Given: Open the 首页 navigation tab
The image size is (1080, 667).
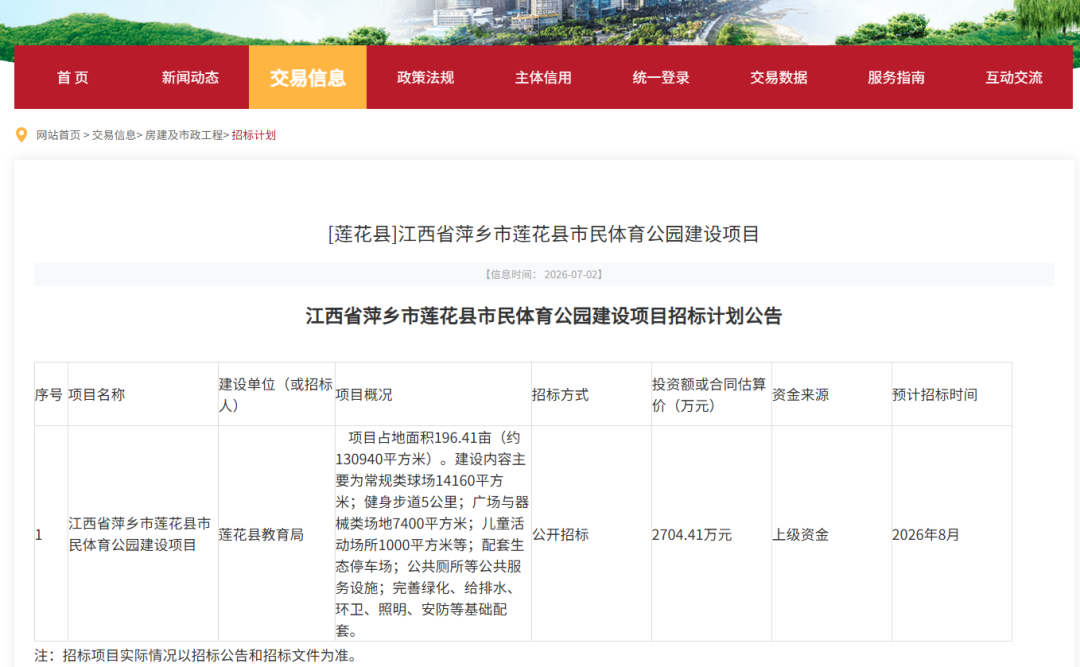Looking at the screenshot, I should pyautogui.click(x=72, y=78).
